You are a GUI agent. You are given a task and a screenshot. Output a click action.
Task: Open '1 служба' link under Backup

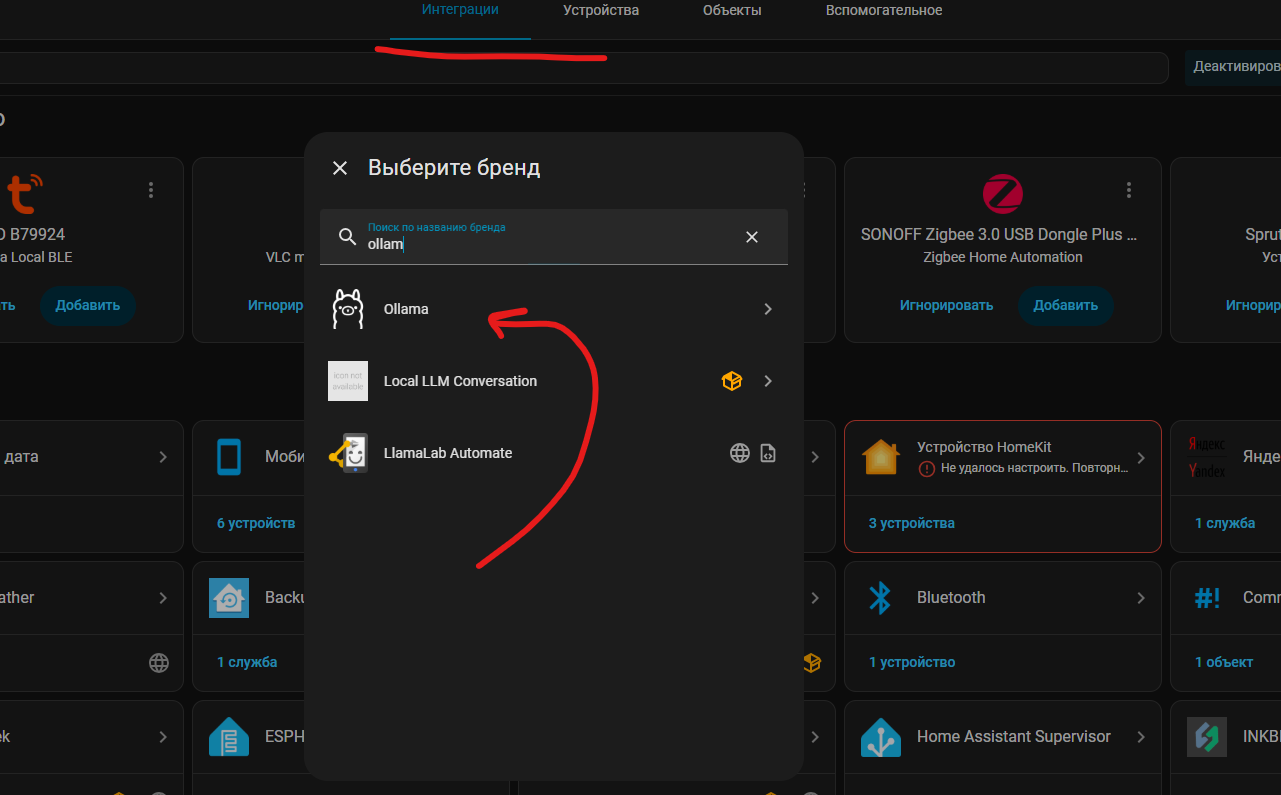247,662
